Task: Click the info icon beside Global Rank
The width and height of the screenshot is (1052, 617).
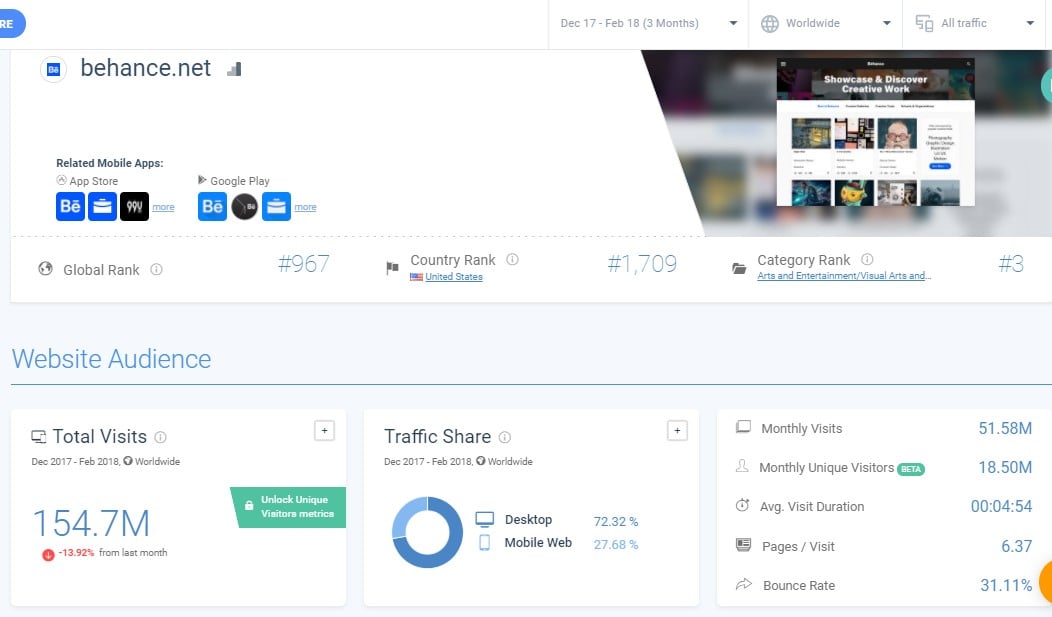Action: pyautogui.click(x=156, y=270)
